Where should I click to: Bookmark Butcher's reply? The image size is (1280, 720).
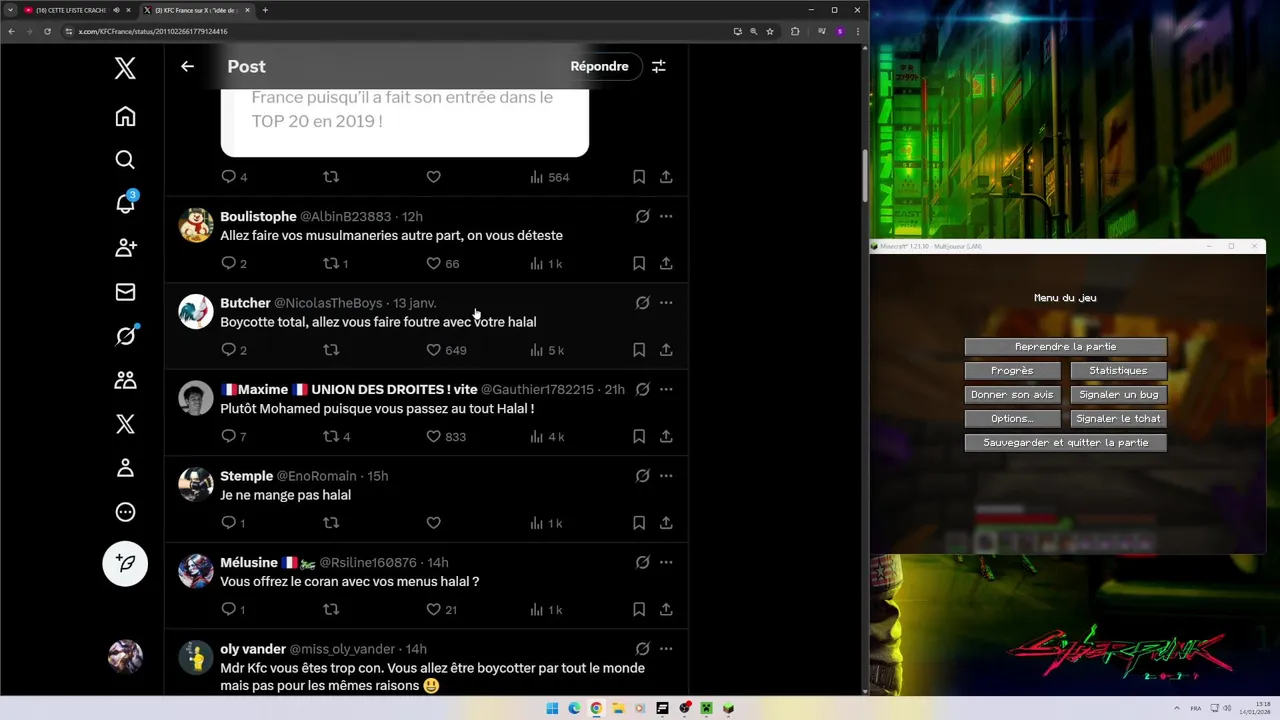[x=639, y=350]
